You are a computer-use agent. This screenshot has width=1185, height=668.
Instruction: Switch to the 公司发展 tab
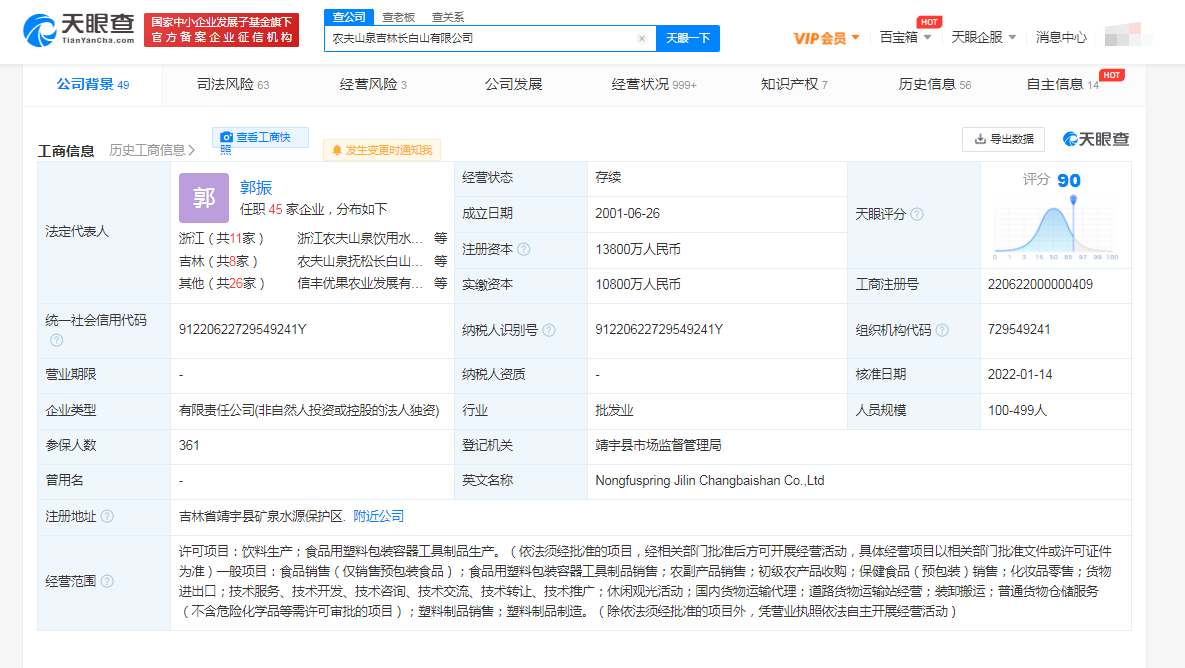pyautogui.click(x=514, y=85)
